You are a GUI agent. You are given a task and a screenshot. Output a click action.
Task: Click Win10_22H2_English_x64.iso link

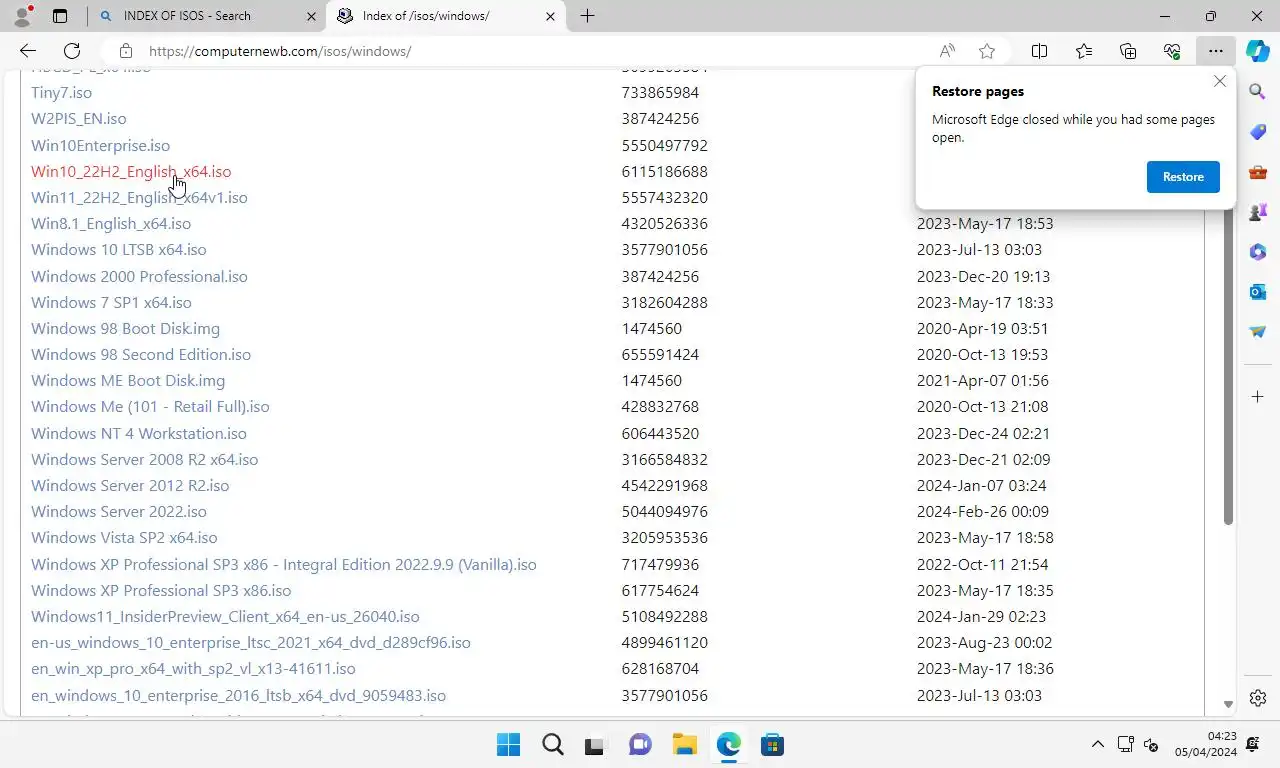tap(131, 171)
